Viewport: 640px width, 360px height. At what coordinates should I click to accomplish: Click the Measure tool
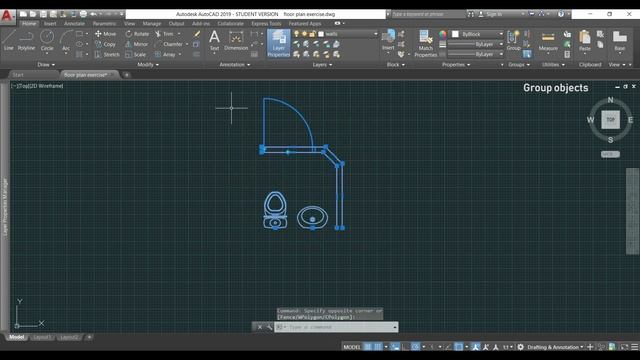click(x=548, y=41)
